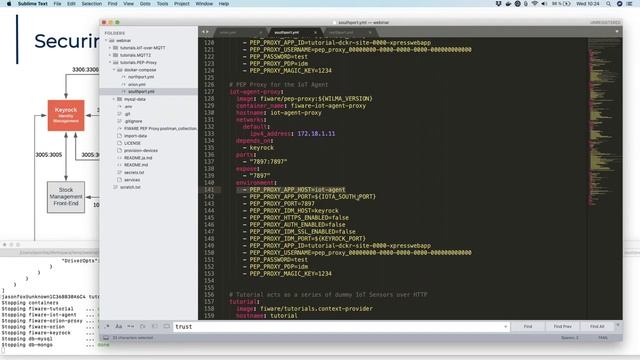
Task: Open README.ja.md in the sidebar
Action: click(x=138, y=158)
